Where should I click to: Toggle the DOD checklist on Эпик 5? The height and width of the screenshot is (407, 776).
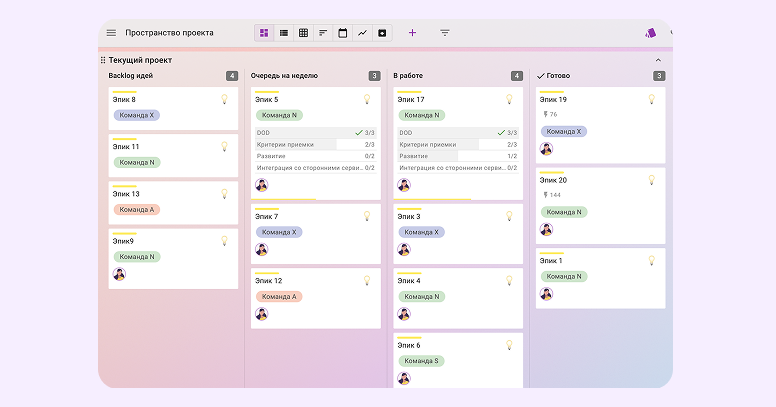click(x=315, y=132)
